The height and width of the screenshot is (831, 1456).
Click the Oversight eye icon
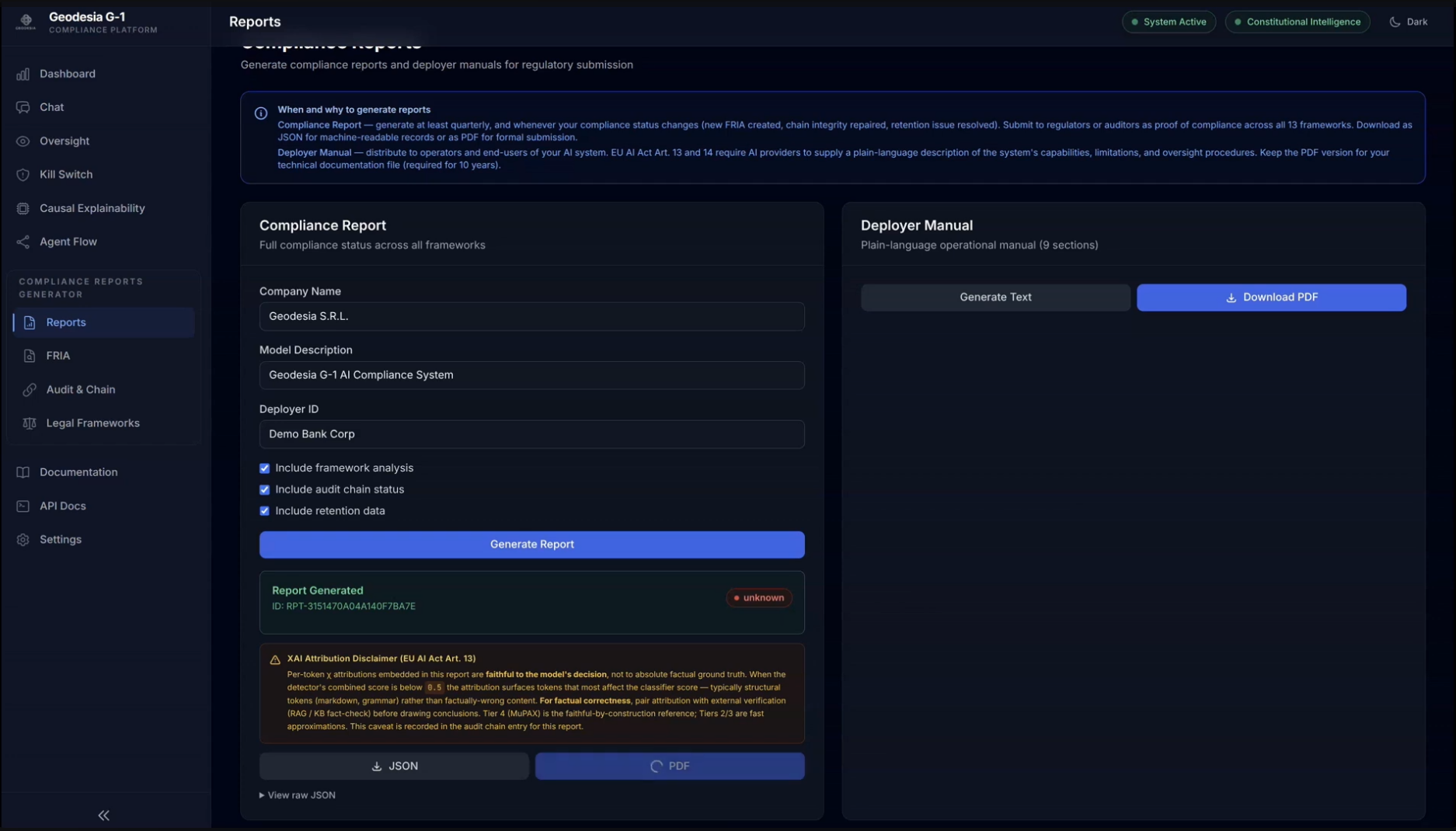click(x=23, y=141)
